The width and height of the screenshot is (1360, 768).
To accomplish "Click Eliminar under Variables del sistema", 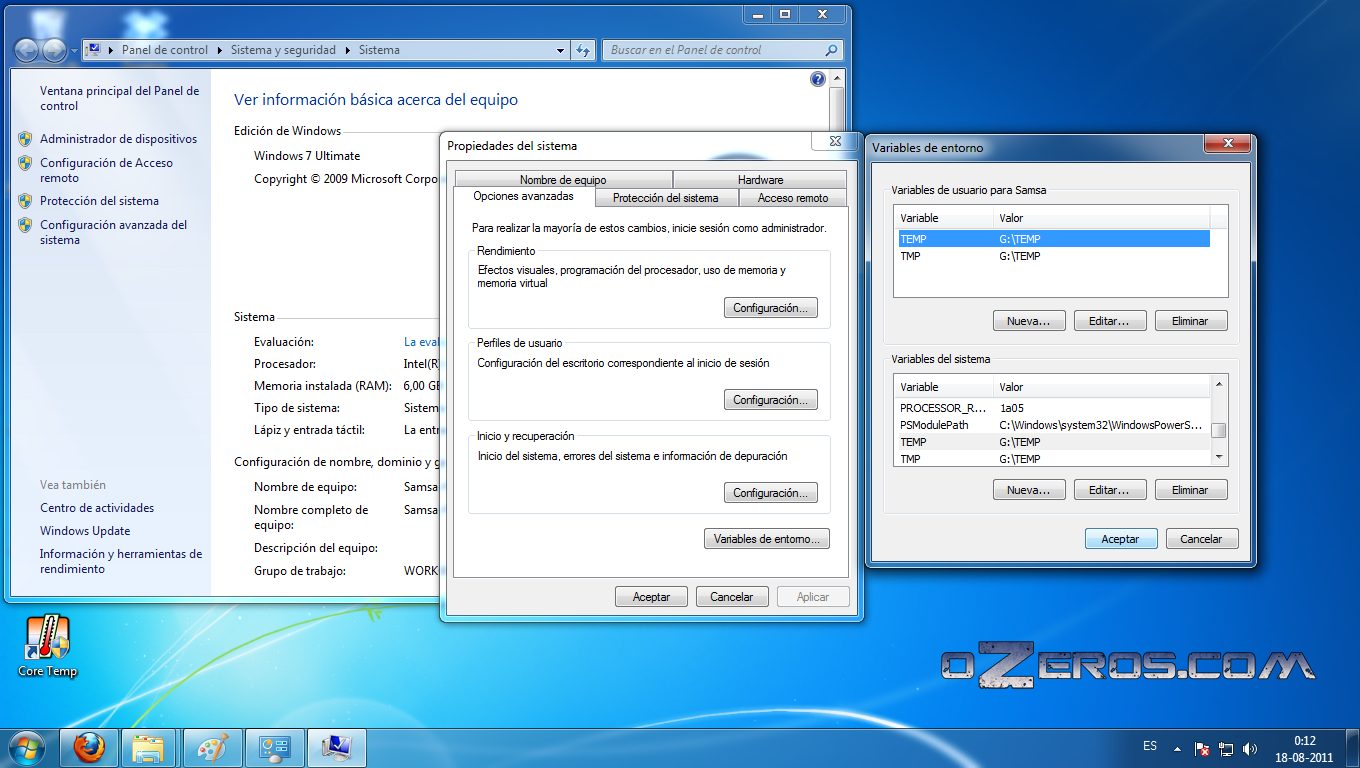I will 1190,490.
